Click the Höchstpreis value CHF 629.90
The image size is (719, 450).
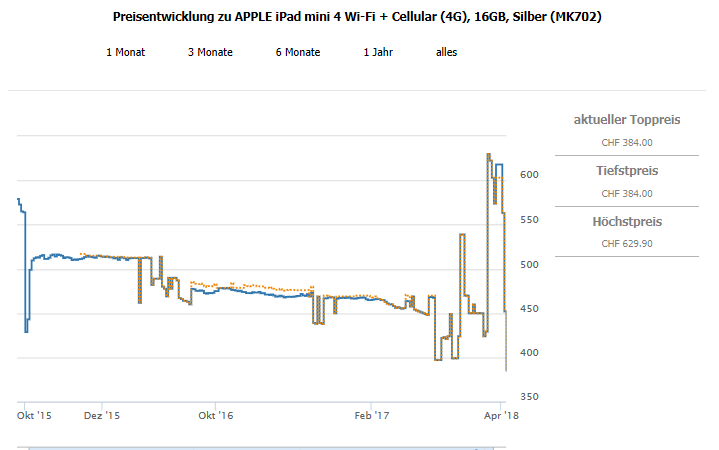[x=627, y=243]
